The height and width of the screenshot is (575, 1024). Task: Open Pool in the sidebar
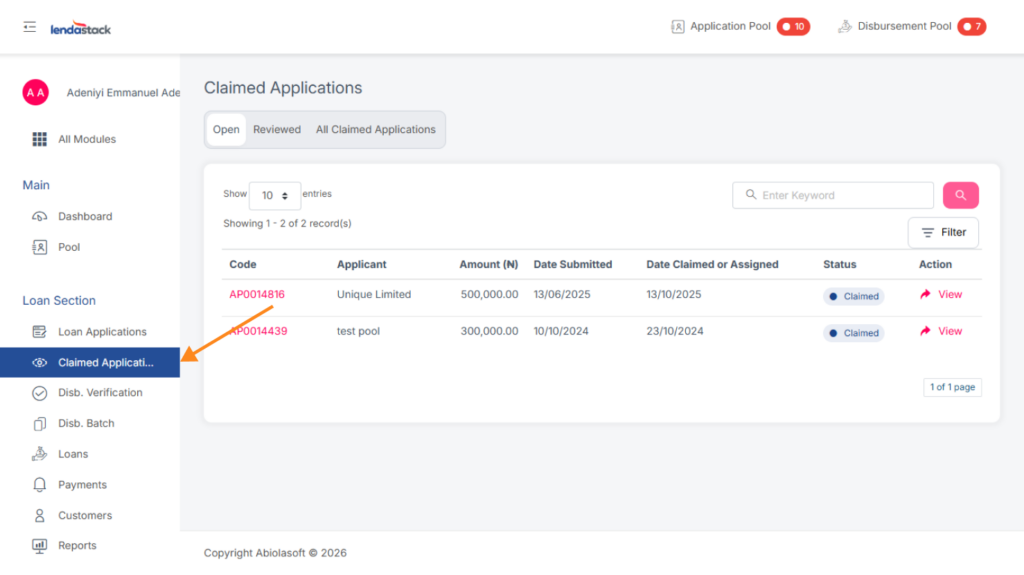[x=68, y=247]
